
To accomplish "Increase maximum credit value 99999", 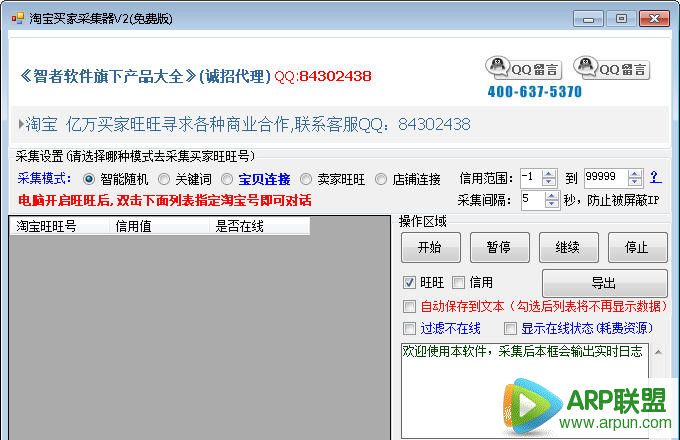I will pyautogui.click(x=635, y=174).
